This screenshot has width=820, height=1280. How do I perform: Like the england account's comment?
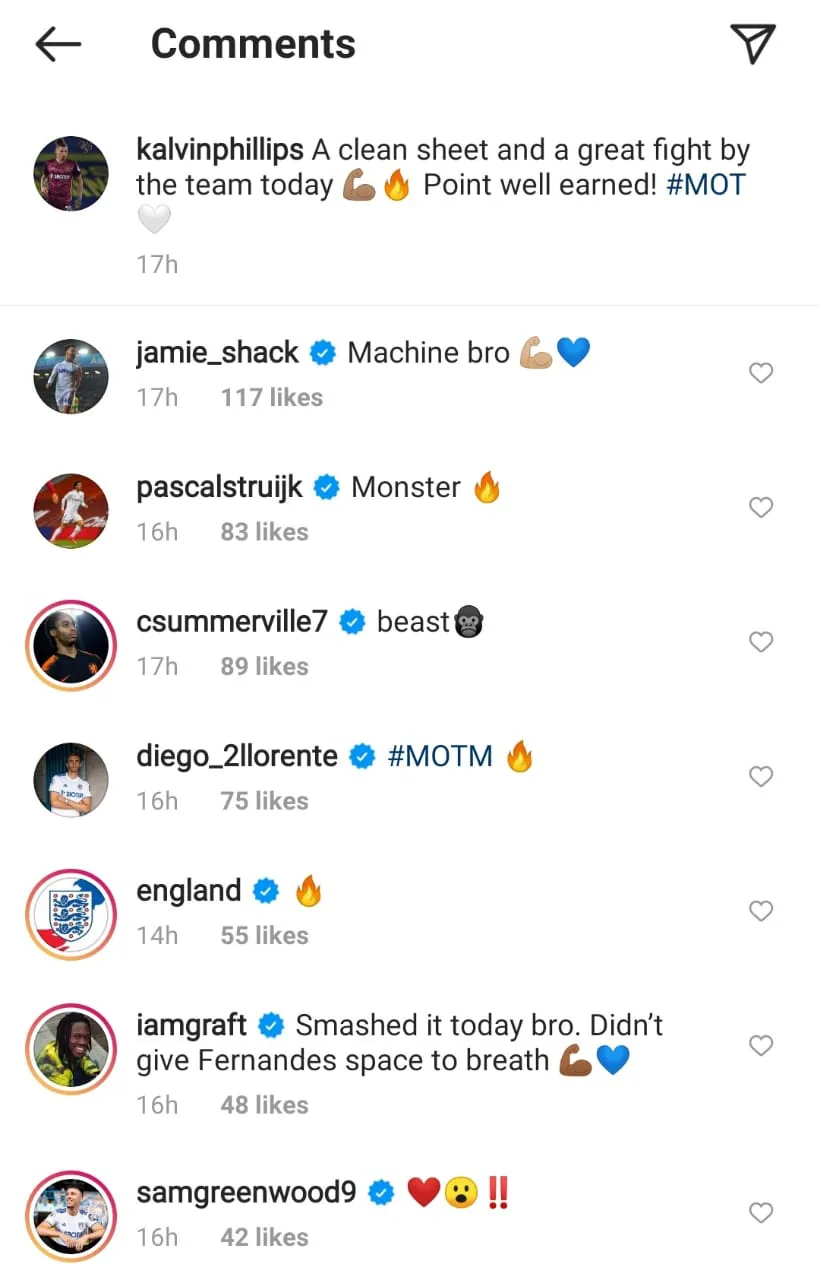(761, 911)
